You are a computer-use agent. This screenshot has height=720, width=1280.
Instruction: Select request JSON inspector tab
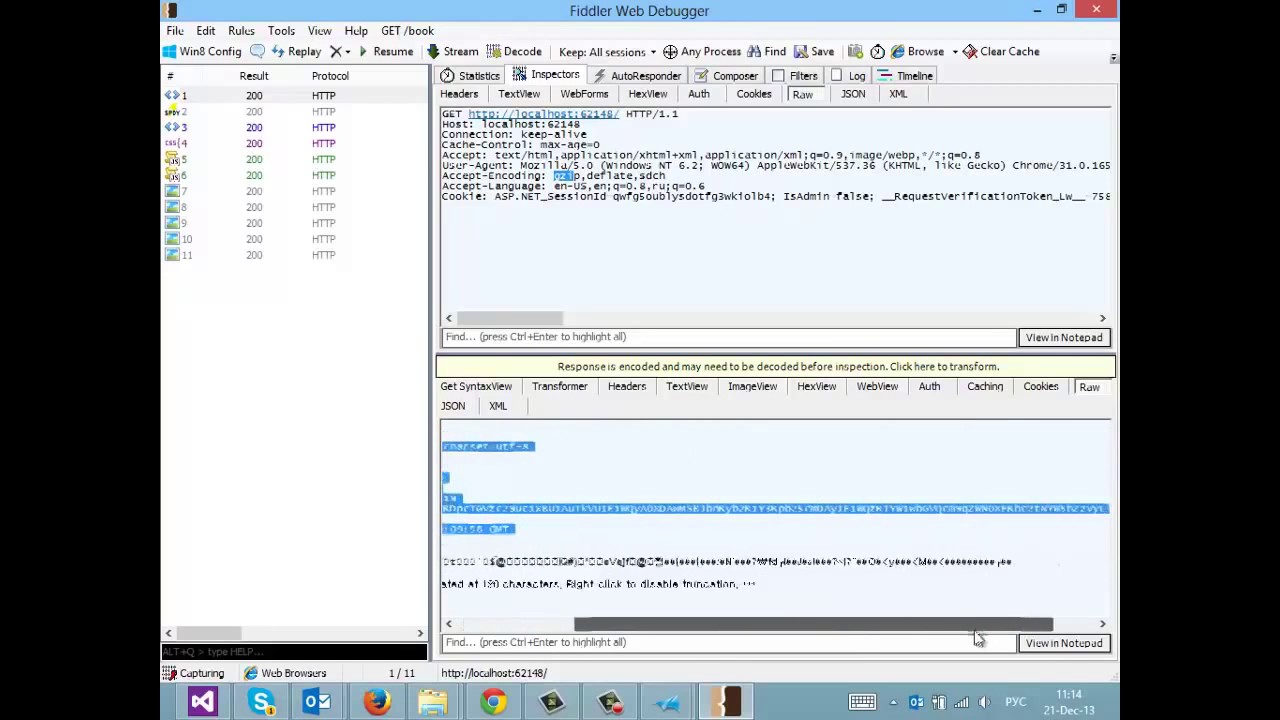[x=853, y=94]
